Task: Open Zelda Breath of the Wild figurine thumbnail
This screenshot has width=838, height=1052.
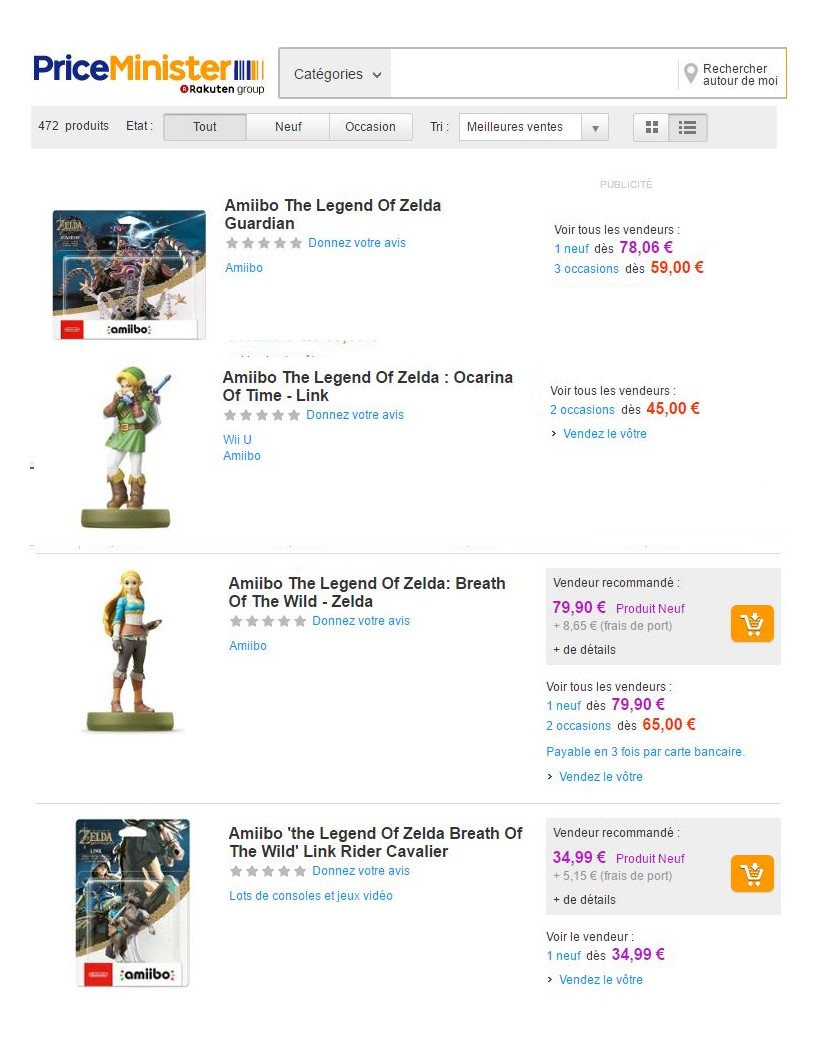Action: point(130,651)
